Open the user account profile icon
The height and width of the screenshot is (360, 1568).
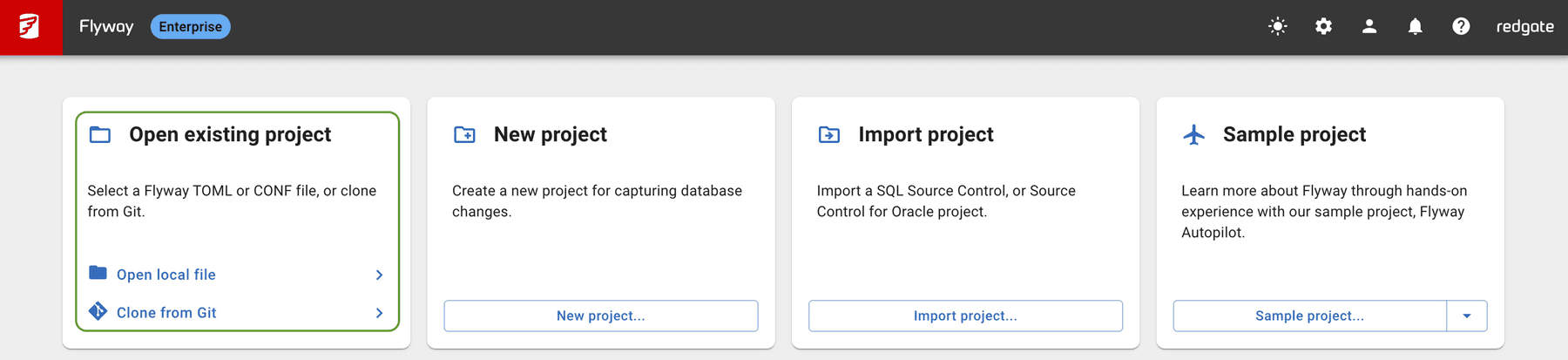pos(1369,27)
